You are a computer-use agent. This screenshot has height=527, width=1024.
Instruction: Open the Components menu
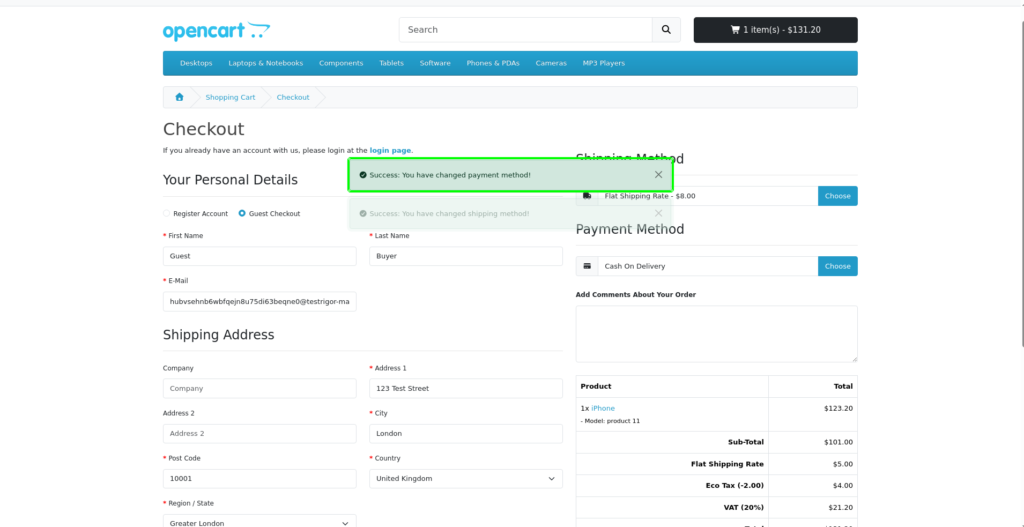(x=341, y=63)
